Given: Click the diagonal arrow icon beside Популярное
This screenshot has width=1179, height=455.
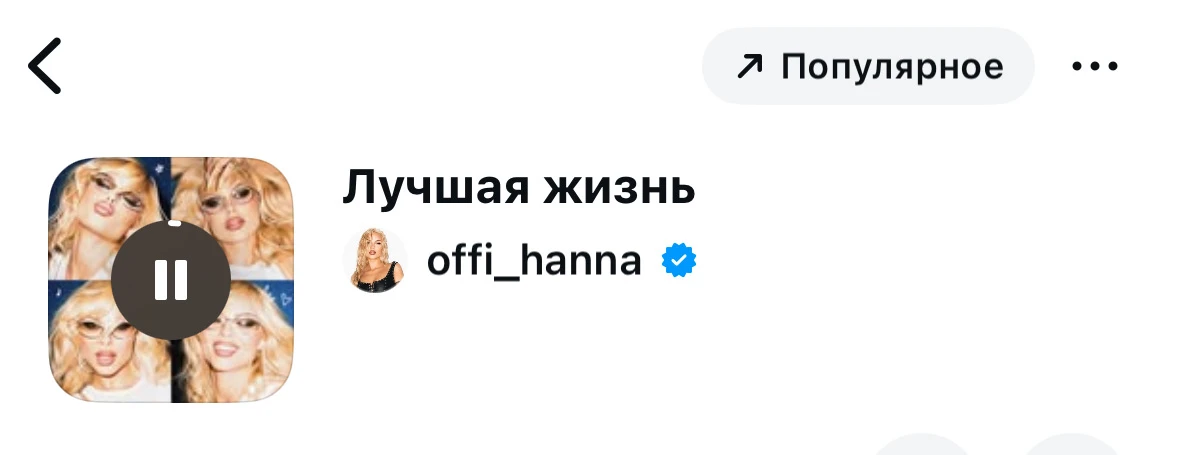Looking at the screenshot, I should pos(749,67).
